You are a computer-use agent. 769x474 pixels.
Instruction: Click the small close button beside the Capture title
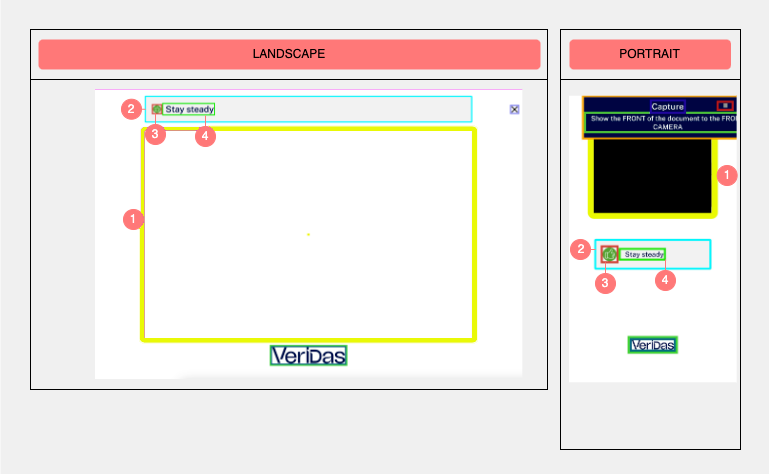pyautogui.click(x=725, y=105)
